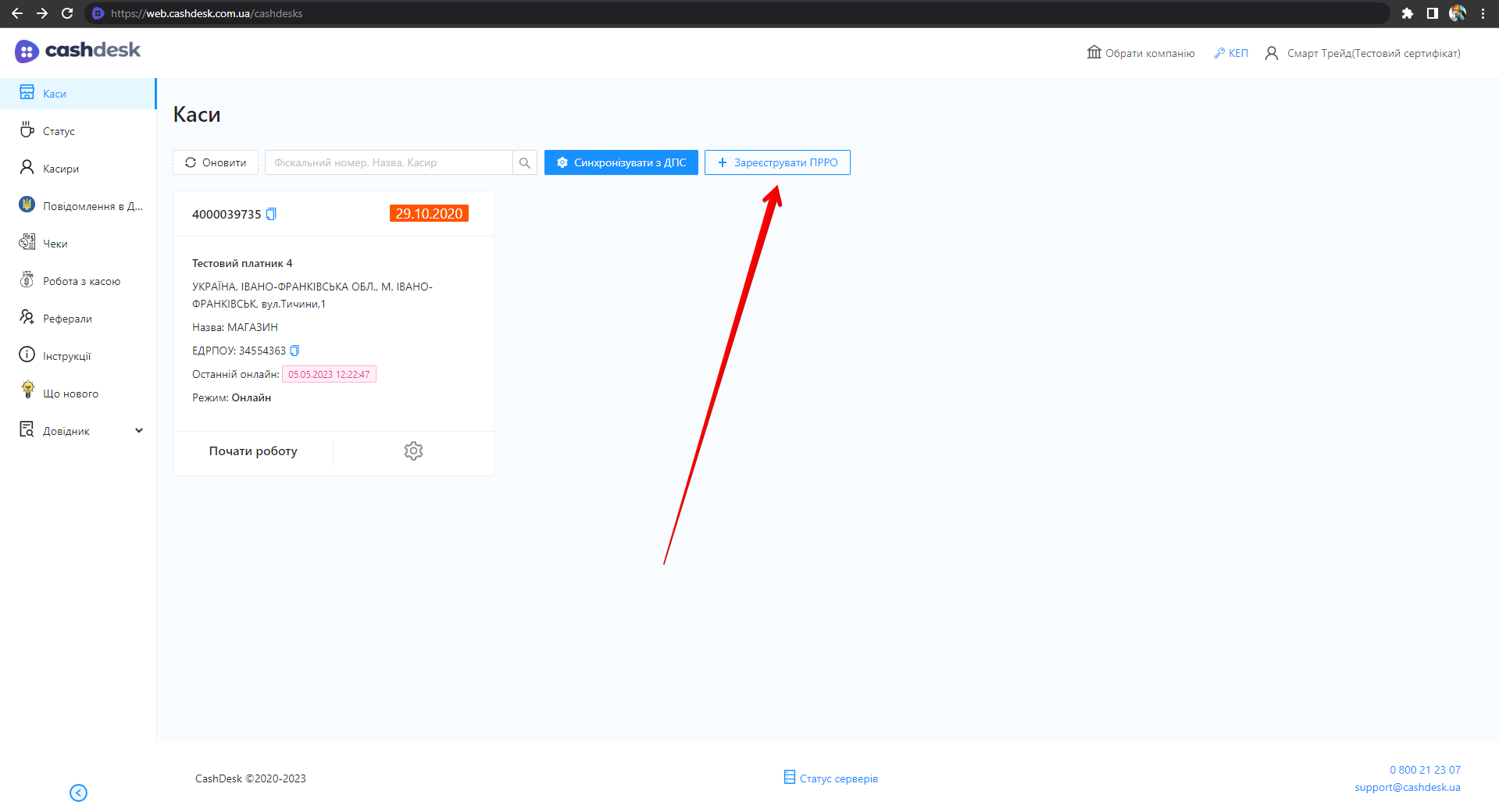1499x812 pixels.
Task: Click Зареєструвати ПРРО button
Action: pyautogui.click(x=777, y=162)
